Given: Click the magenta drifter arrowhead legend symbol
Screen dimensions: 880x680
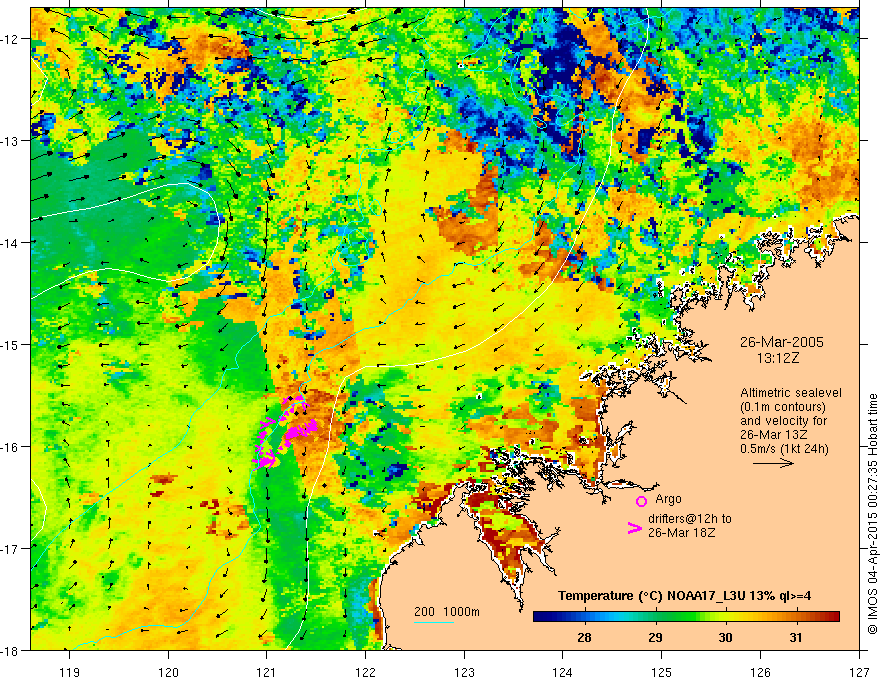Looking at the screenshot, I should [x=634, y=527].
